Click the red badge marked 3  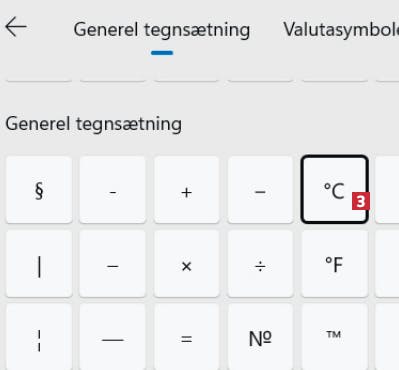tap(361, 202)
